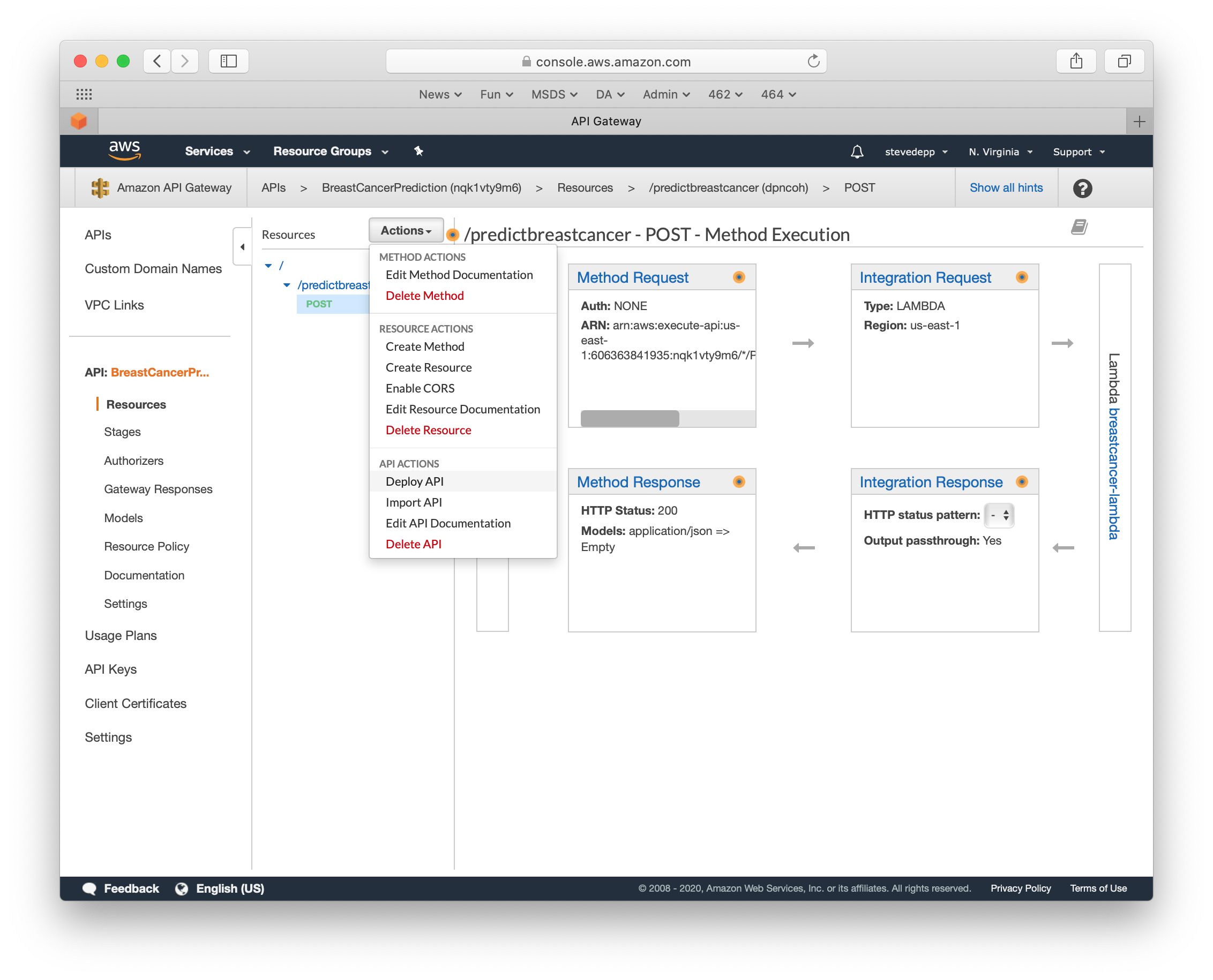Click the hint dot next to the Actions button

[x=452, y=234]
